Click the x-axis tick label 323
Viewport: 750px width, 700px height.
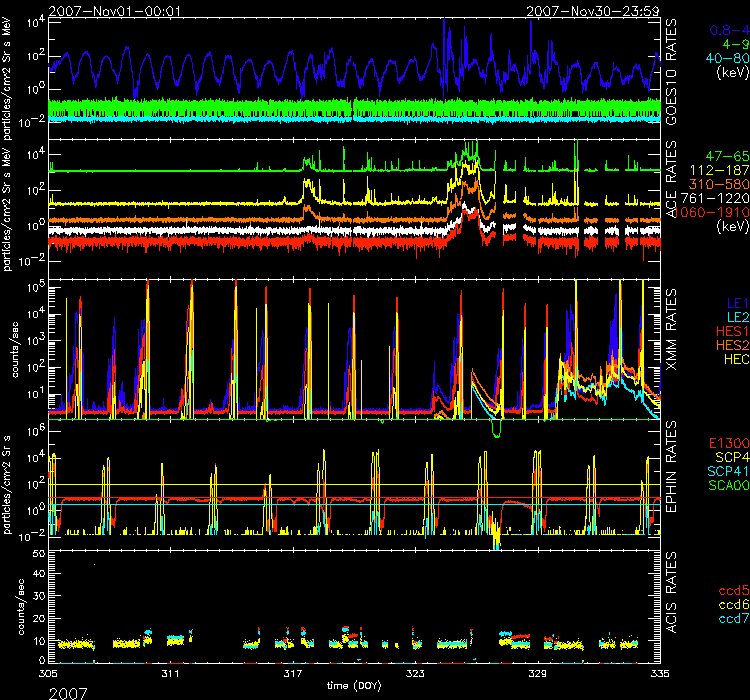[x=415, y=674]
